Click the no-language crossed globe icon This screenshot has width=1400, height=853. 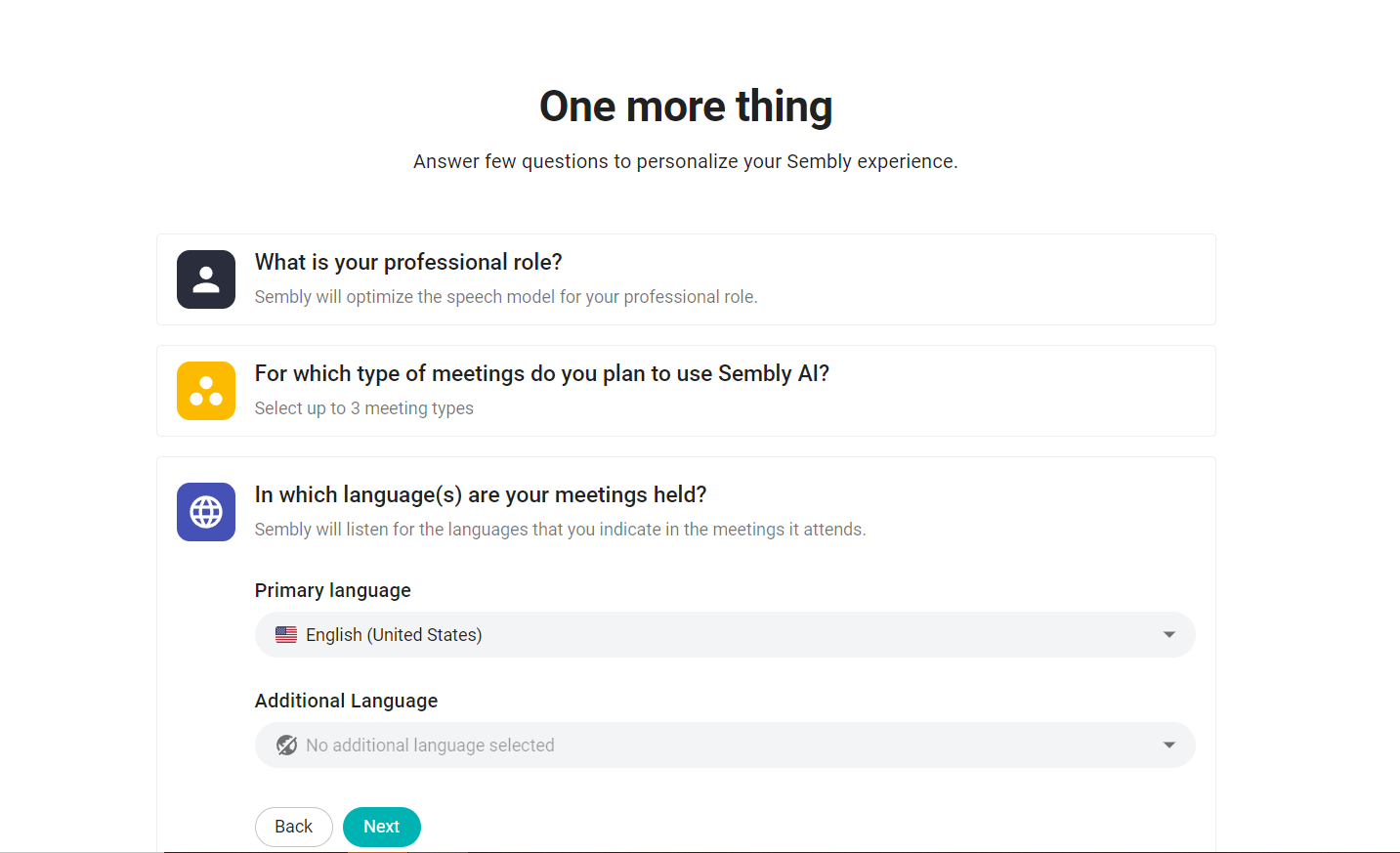point(286,746)
